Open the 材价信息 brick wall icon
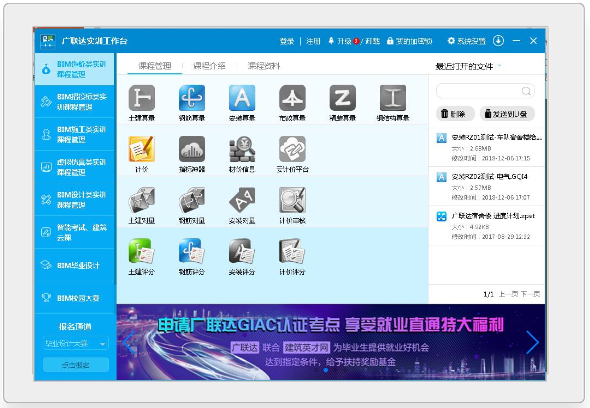590x408 pixels. click(x=242, y=149)
